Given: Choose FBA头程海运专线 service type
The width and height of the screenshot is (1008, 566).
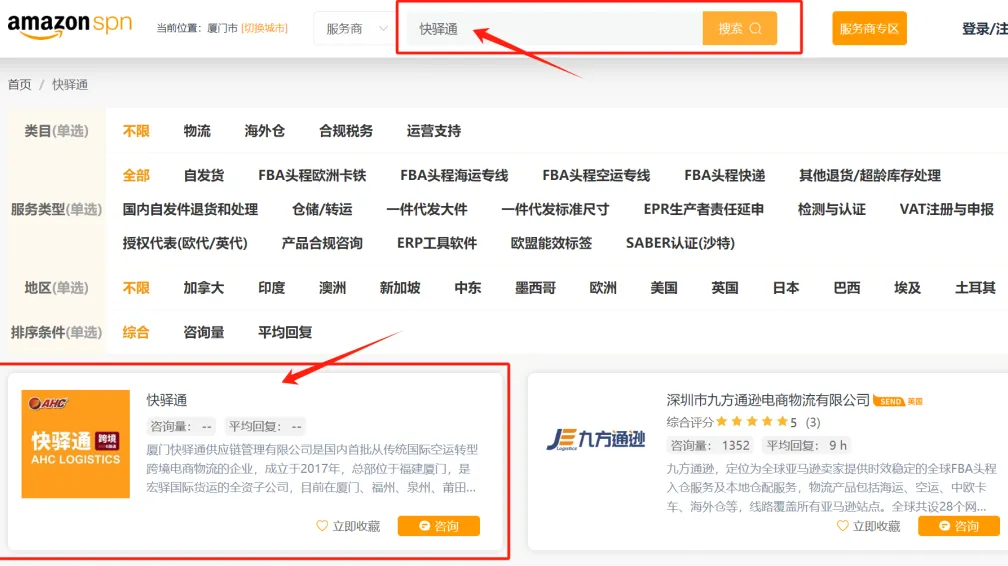Looking at the screenshot, I should click(454, 176).
